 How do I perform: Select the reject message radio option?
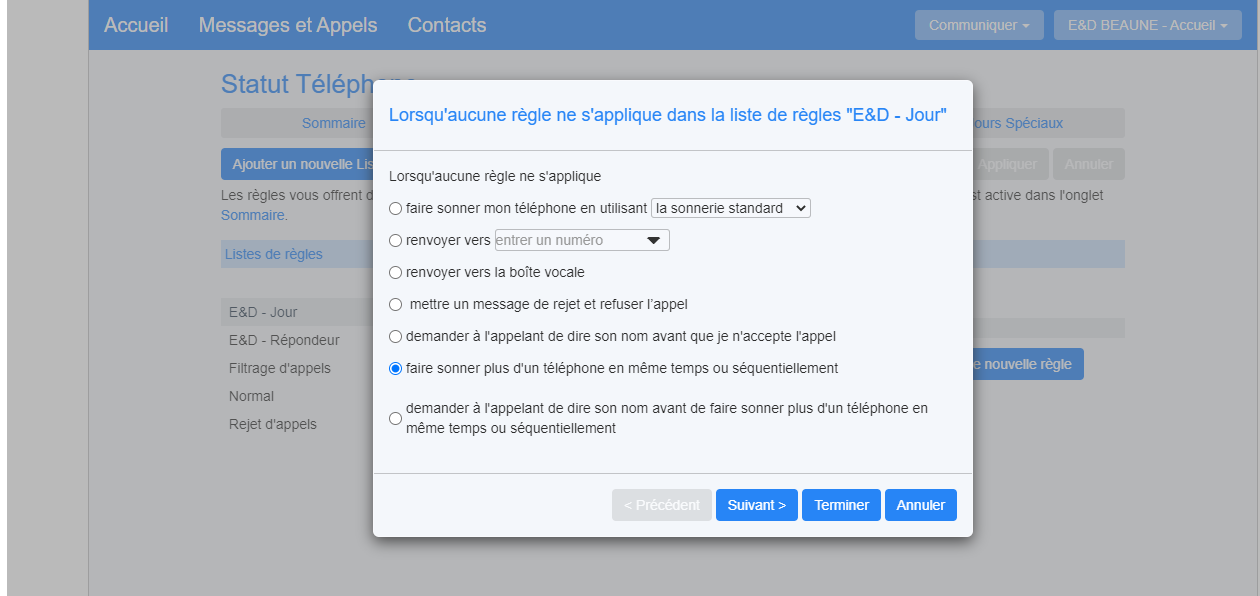[395, 304]
